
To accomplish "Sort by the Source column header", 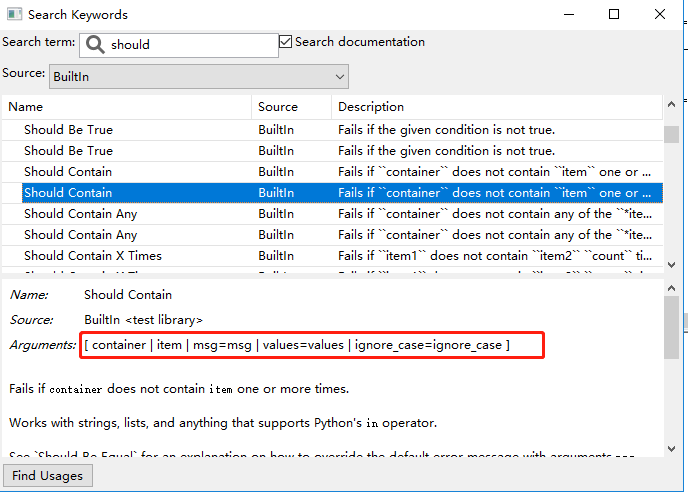I will [291, 107].
